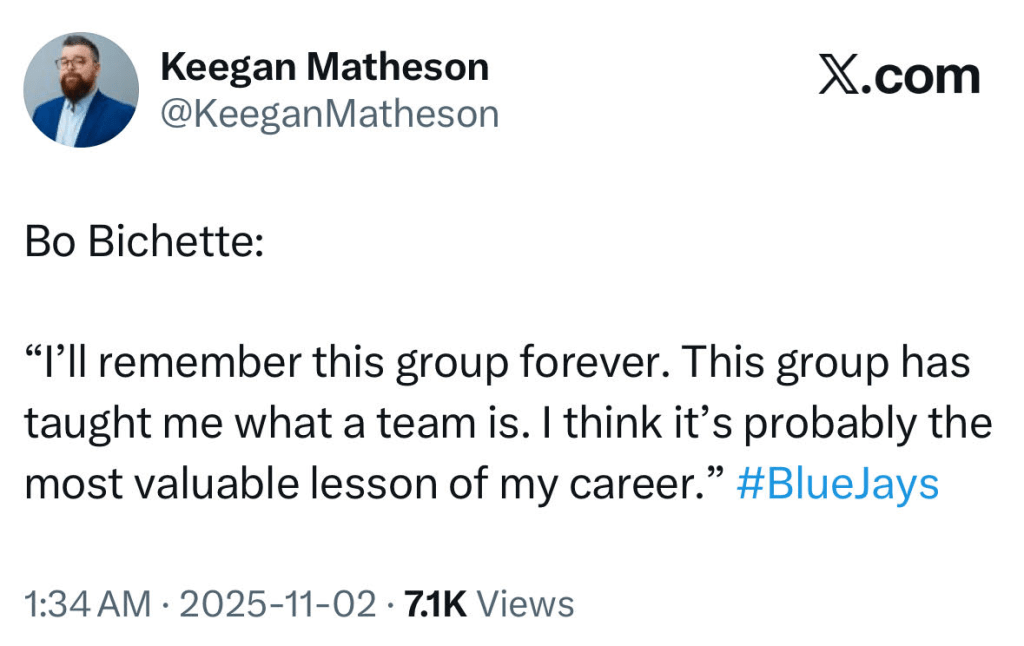Click the "Bo Bichette:" line in the post
Screen dimensions: 1024x646
tap(144, 243)
